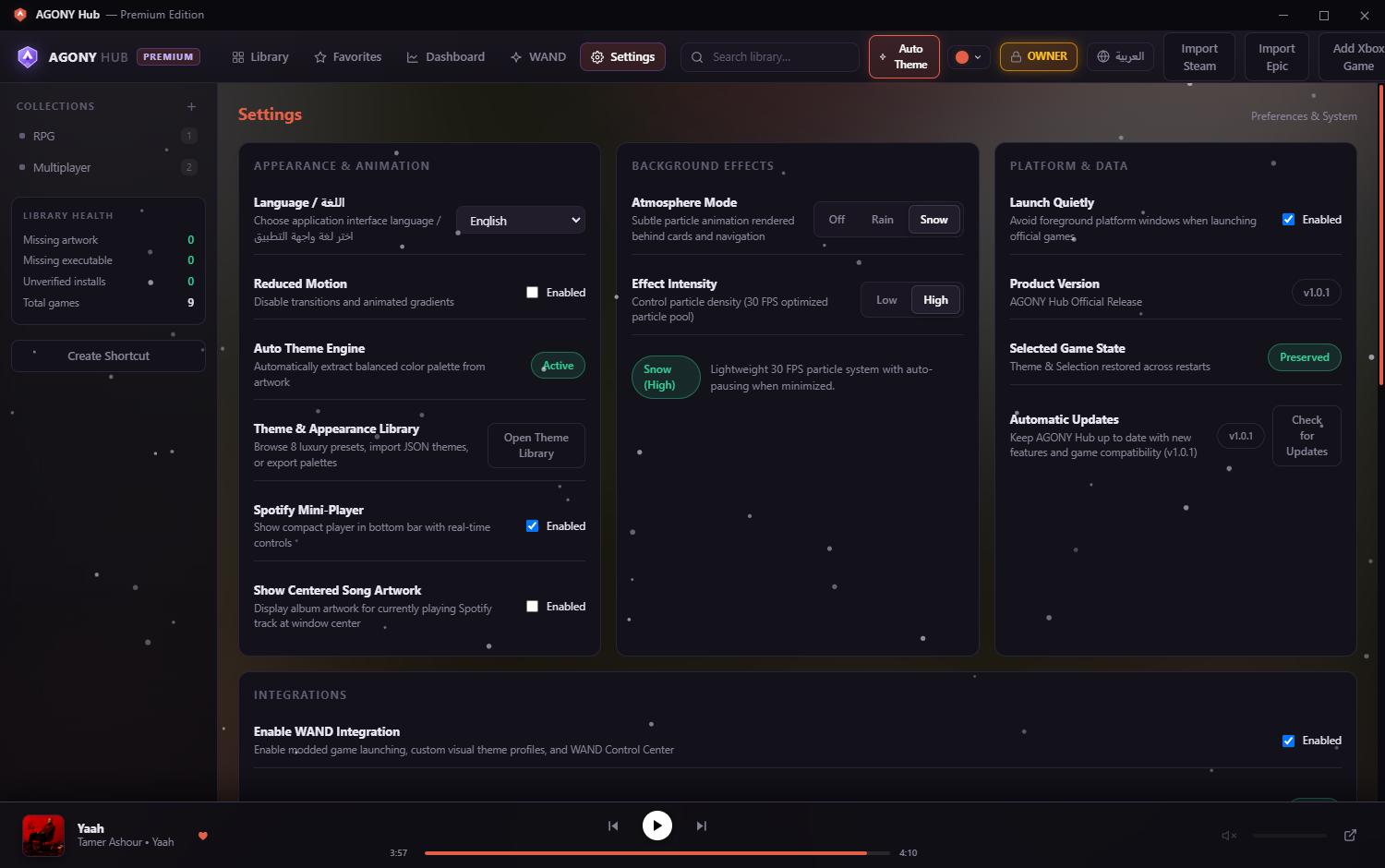Screen dimensions: 1385x868
Task: Click Import Steam button
Action: (x=1199, y=57)
